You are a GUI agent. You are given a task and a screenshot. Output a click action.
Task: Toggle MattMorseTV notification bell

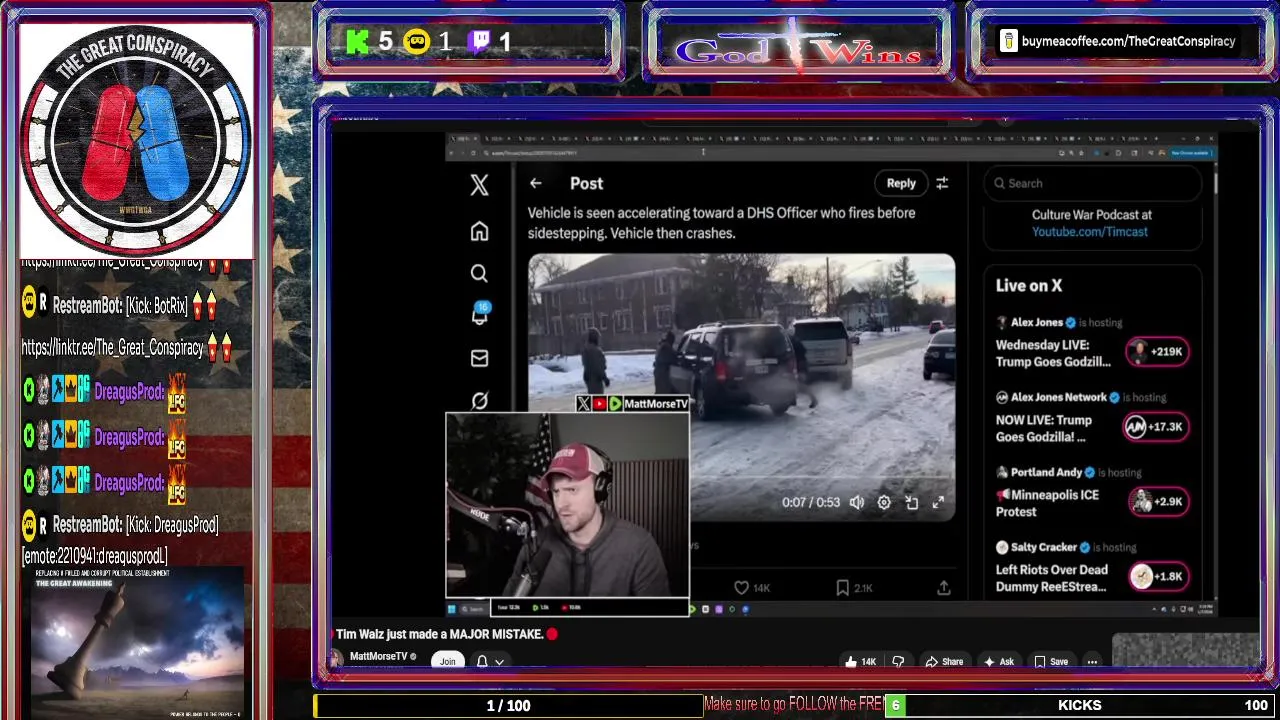click(x=483, y=661)
